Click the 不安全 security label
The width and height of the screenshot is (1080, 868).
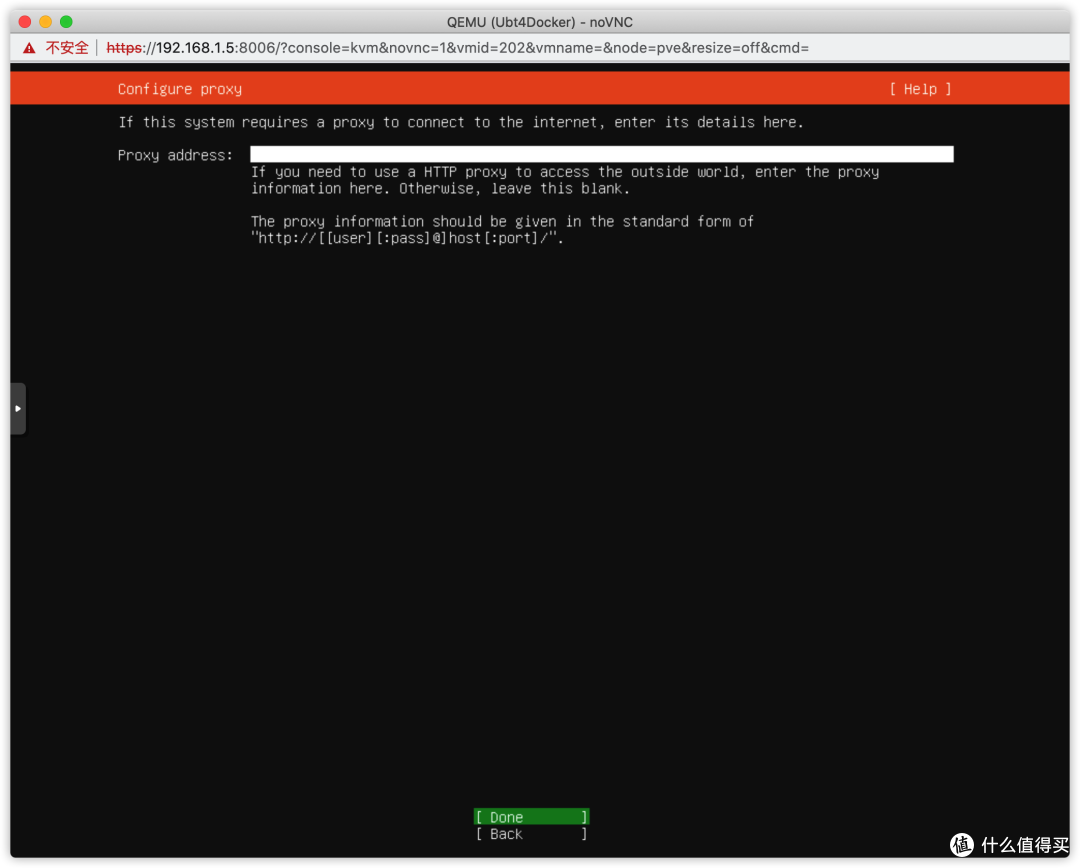[x=67, y=48]
